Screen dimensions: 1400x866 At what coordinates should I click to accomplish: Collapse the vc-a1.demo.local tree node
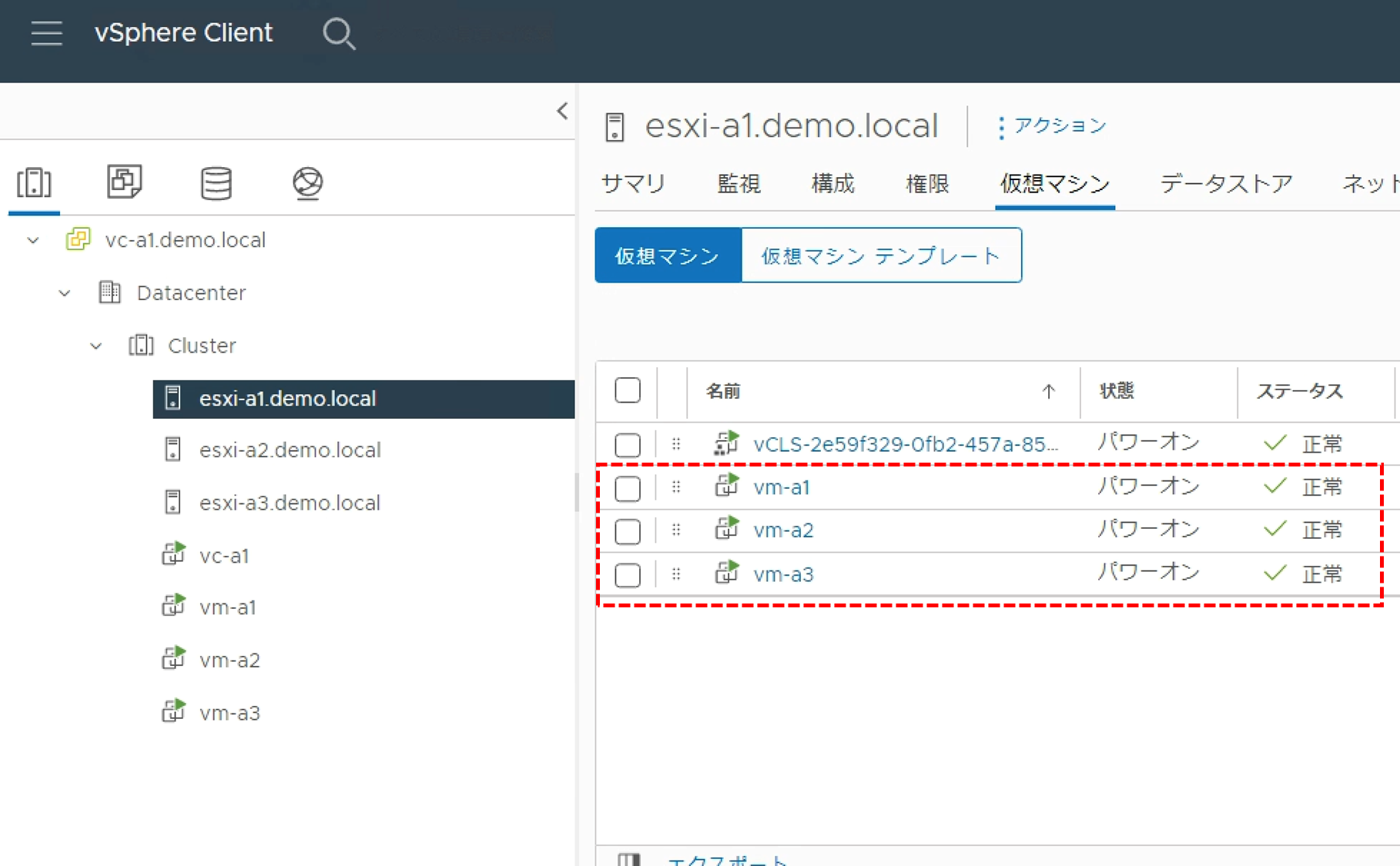[33, 240]
